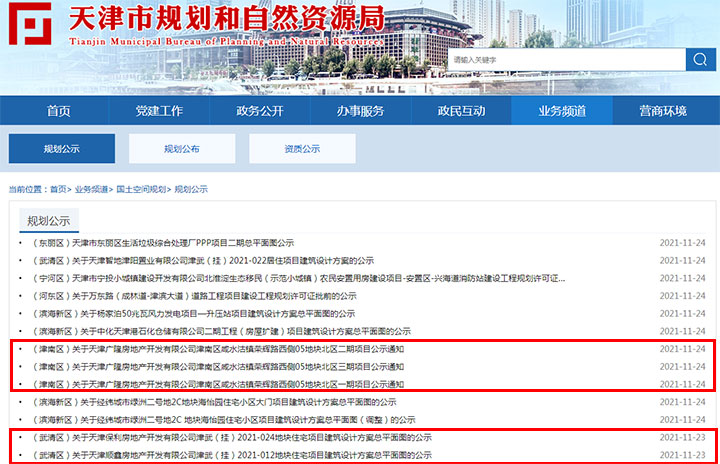Image resolution: width=720 pixels, height=464 pixels.
Task: Open 津南区 05地块北区二期项目 notice
Action: click(x=218, y=349)
